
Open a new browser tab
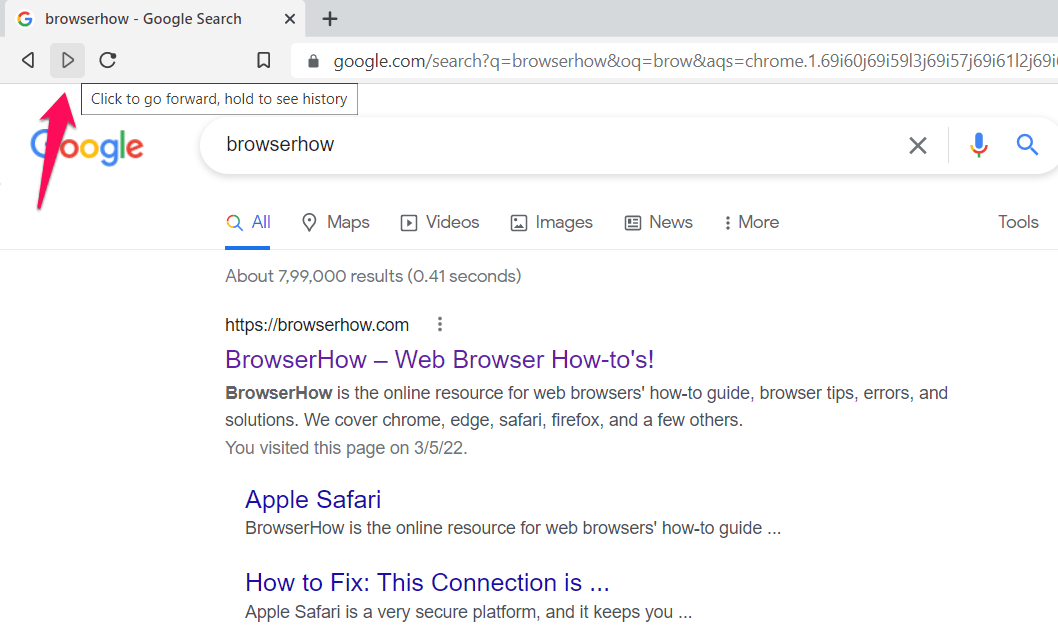330,18
